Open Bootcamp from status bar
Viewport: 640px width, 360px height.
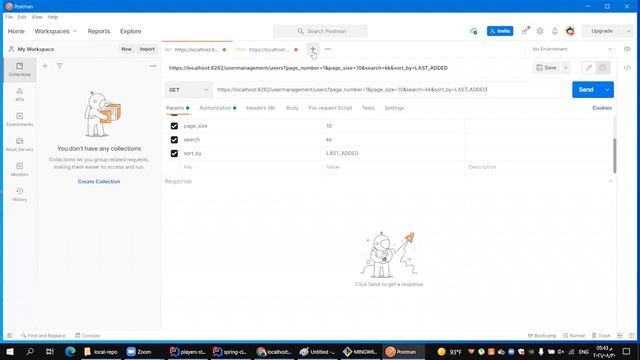coord(542,336)
